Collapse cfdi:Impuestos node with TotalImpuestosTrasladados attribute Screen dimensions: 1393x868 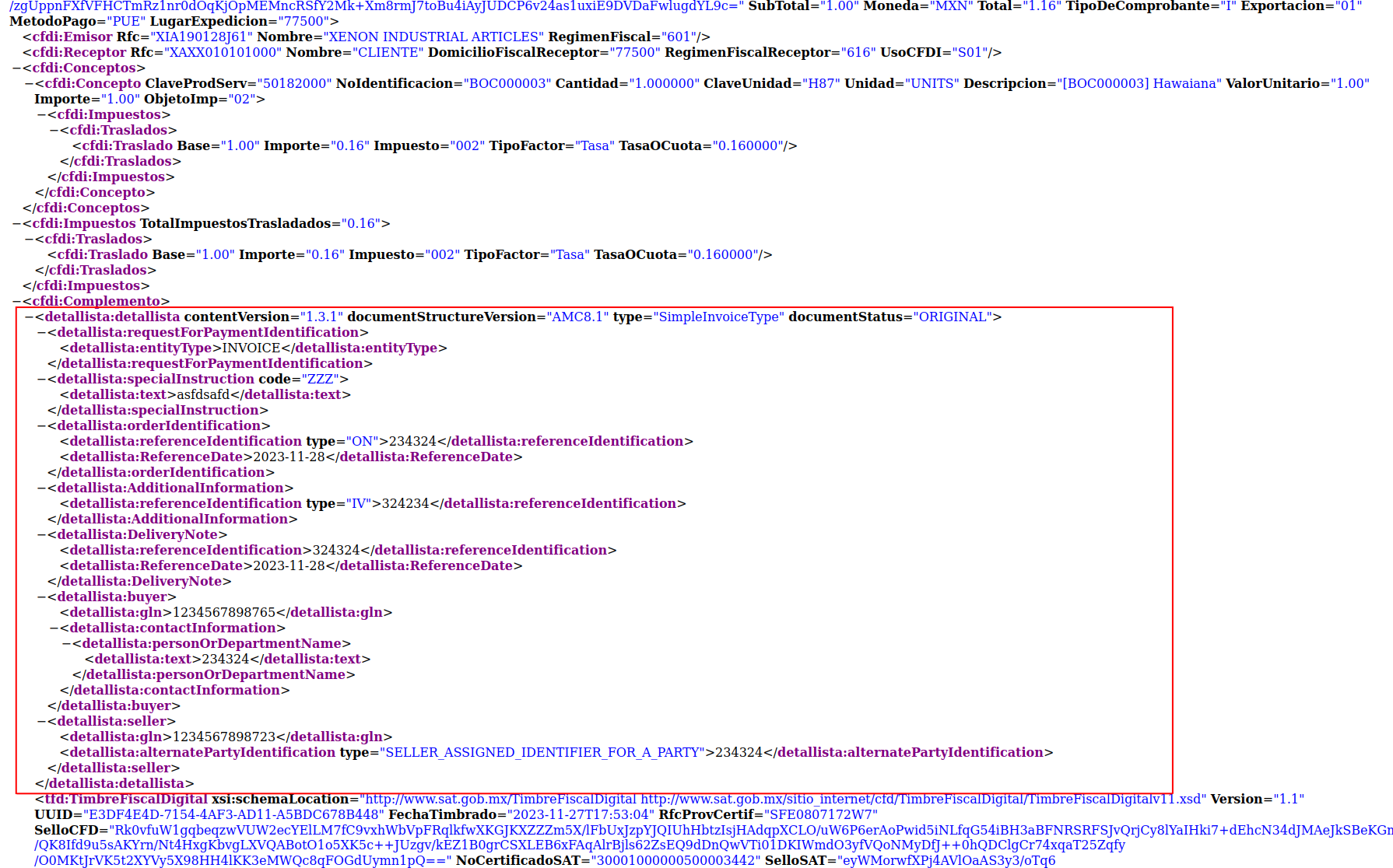(16, 224)
